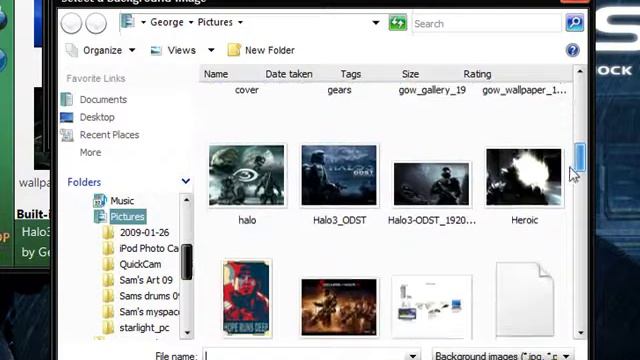Select the blank document file icon

(x=524, y=300)
